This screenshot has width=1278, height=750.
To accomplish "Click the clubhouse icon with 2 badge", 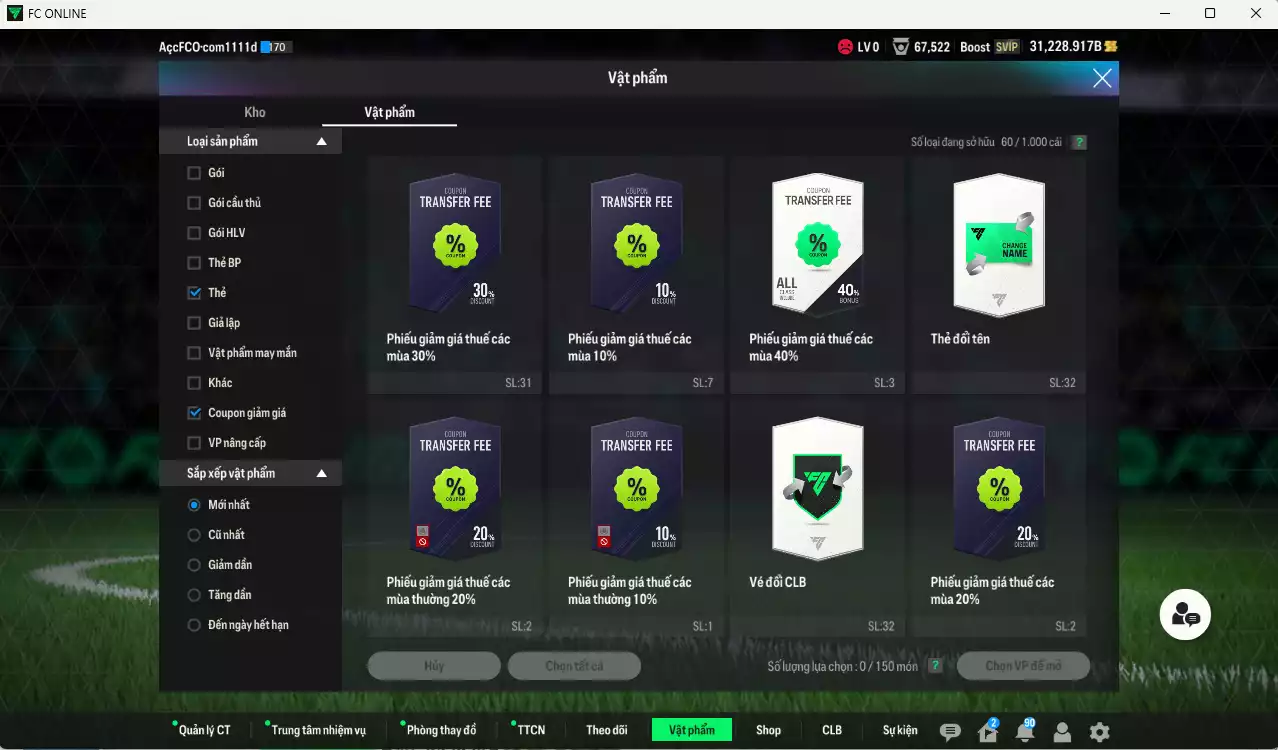I will click(x=987, y=732).
